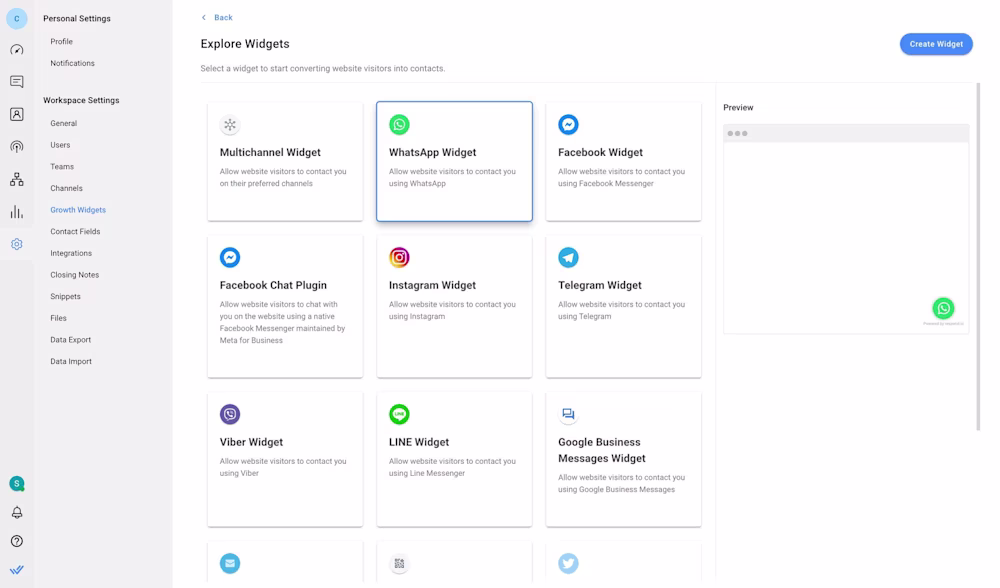Open Channels in Workspace Settings
This screenshot has width=1000, height=588.
click(x=66, y=188)
